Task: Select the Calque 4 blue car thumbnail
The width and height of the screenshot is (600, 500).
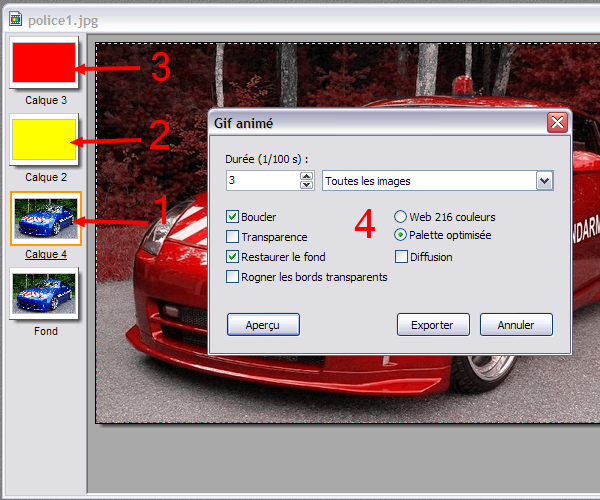Action: [46, 218]
